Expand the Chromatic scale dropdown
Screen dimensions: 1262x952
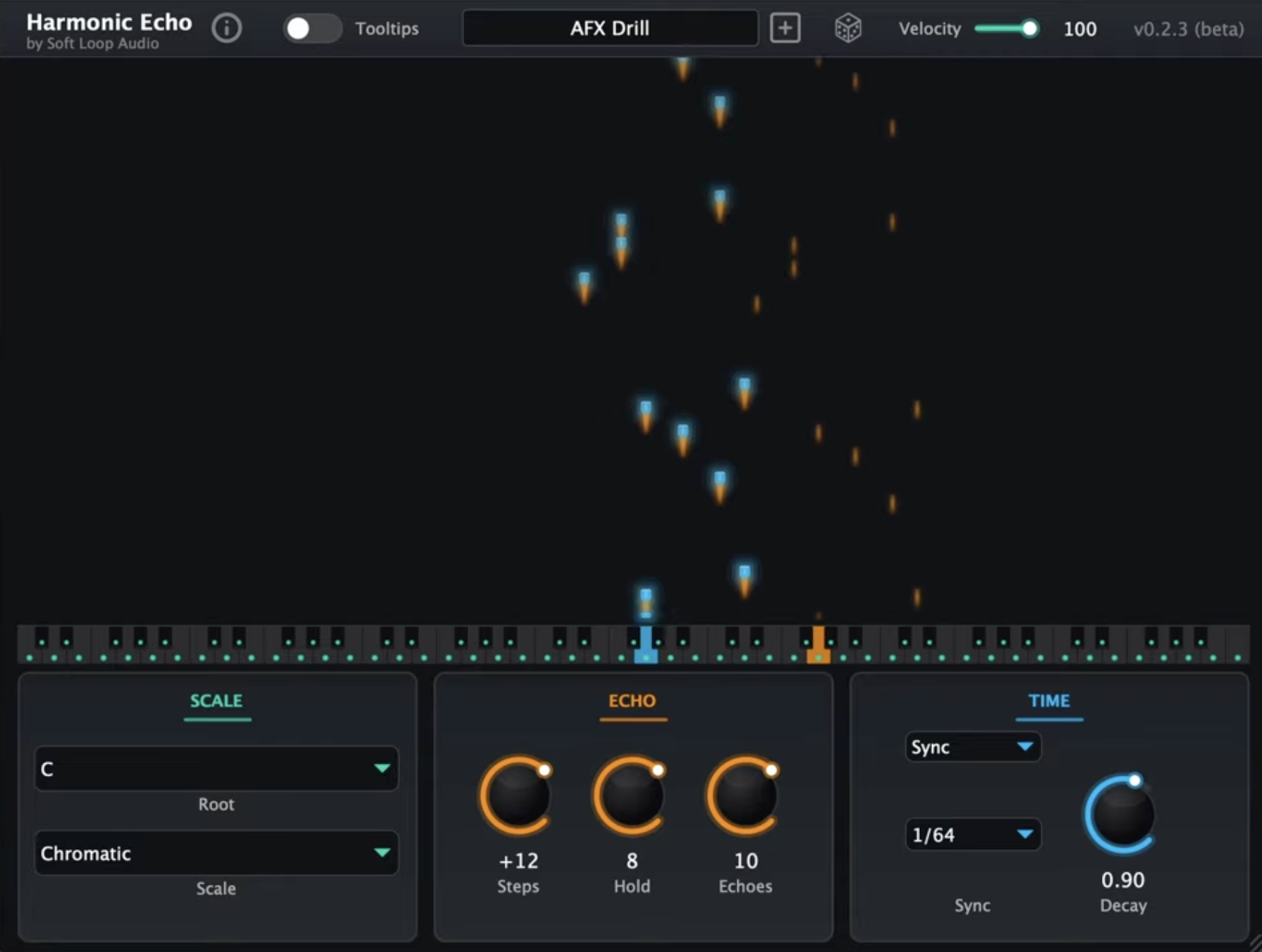216,853
